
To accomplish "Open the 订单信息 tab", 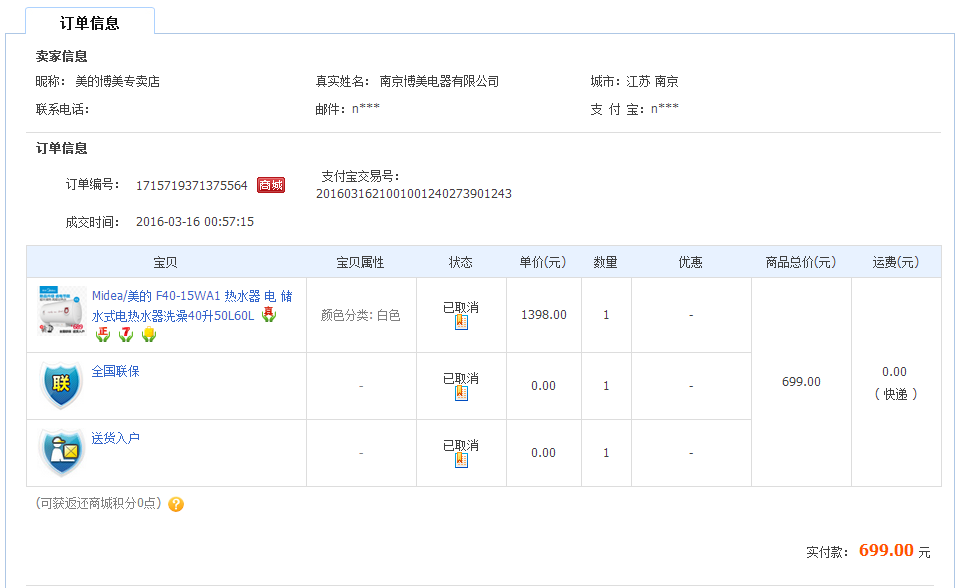I will 90,23.
